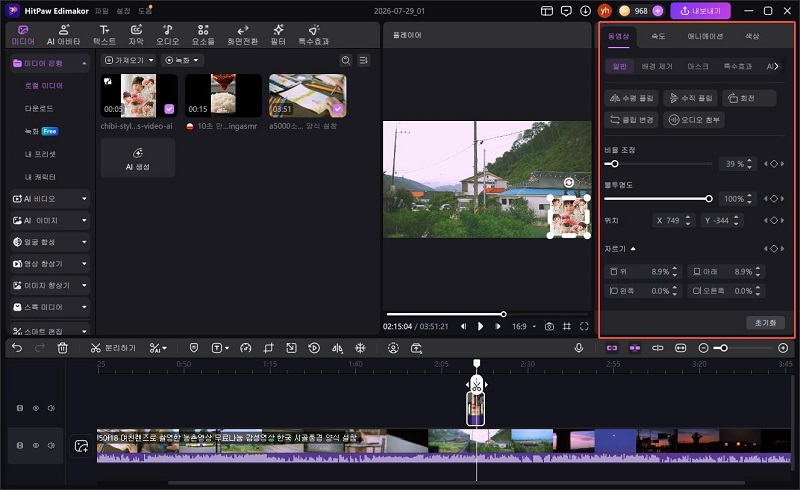The height and width of the screenshot is (490, 800).
Task: Take a snapshot of the preview
Action: pyautogui.click(x=549, y=326)
